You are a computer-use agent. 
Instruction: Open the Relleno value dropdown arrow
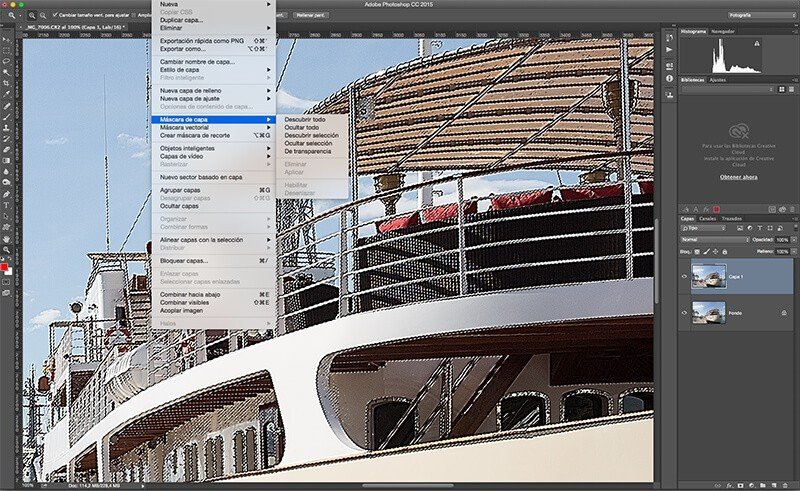pyautogui.click(x=794, y=252)
